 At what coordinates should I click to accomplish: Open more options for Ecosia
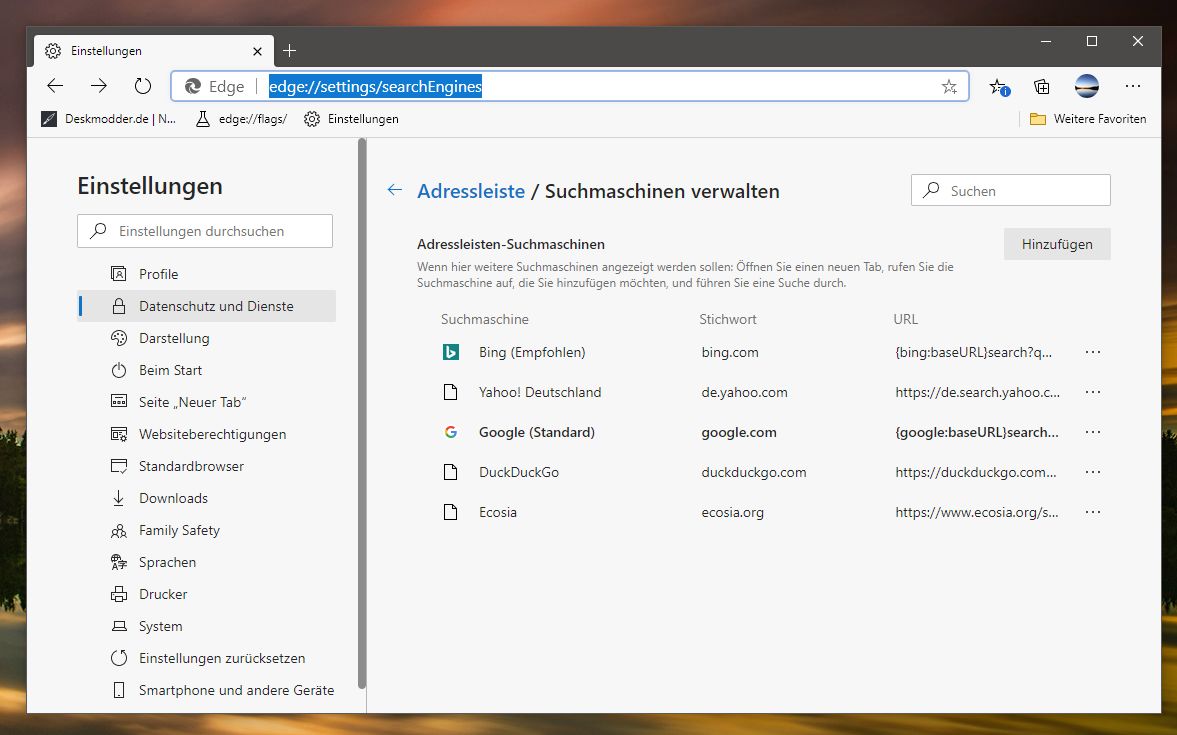(x=1093, y=512)
